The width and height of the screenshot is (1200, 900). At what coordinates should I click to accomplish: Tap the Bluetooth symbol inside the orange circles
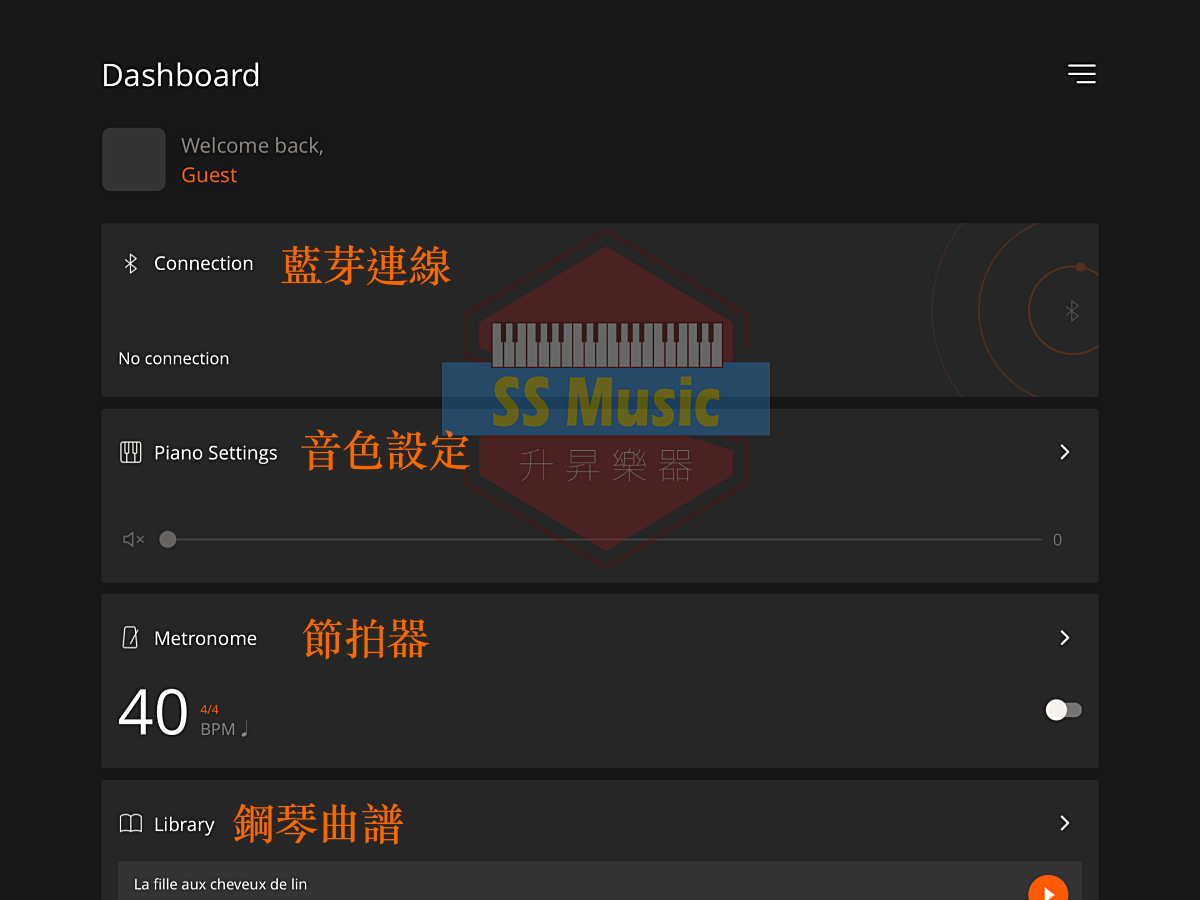pyautogui.click(x=1072, y=311)
